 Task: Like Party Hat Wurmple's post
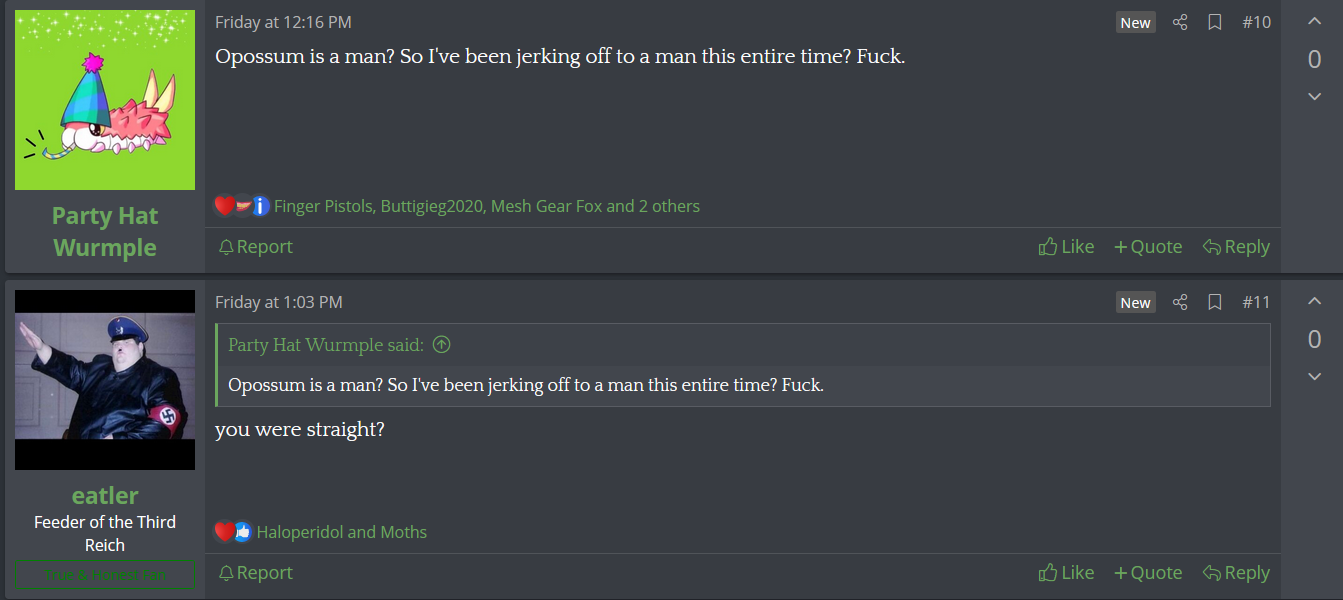[1066, 247]
